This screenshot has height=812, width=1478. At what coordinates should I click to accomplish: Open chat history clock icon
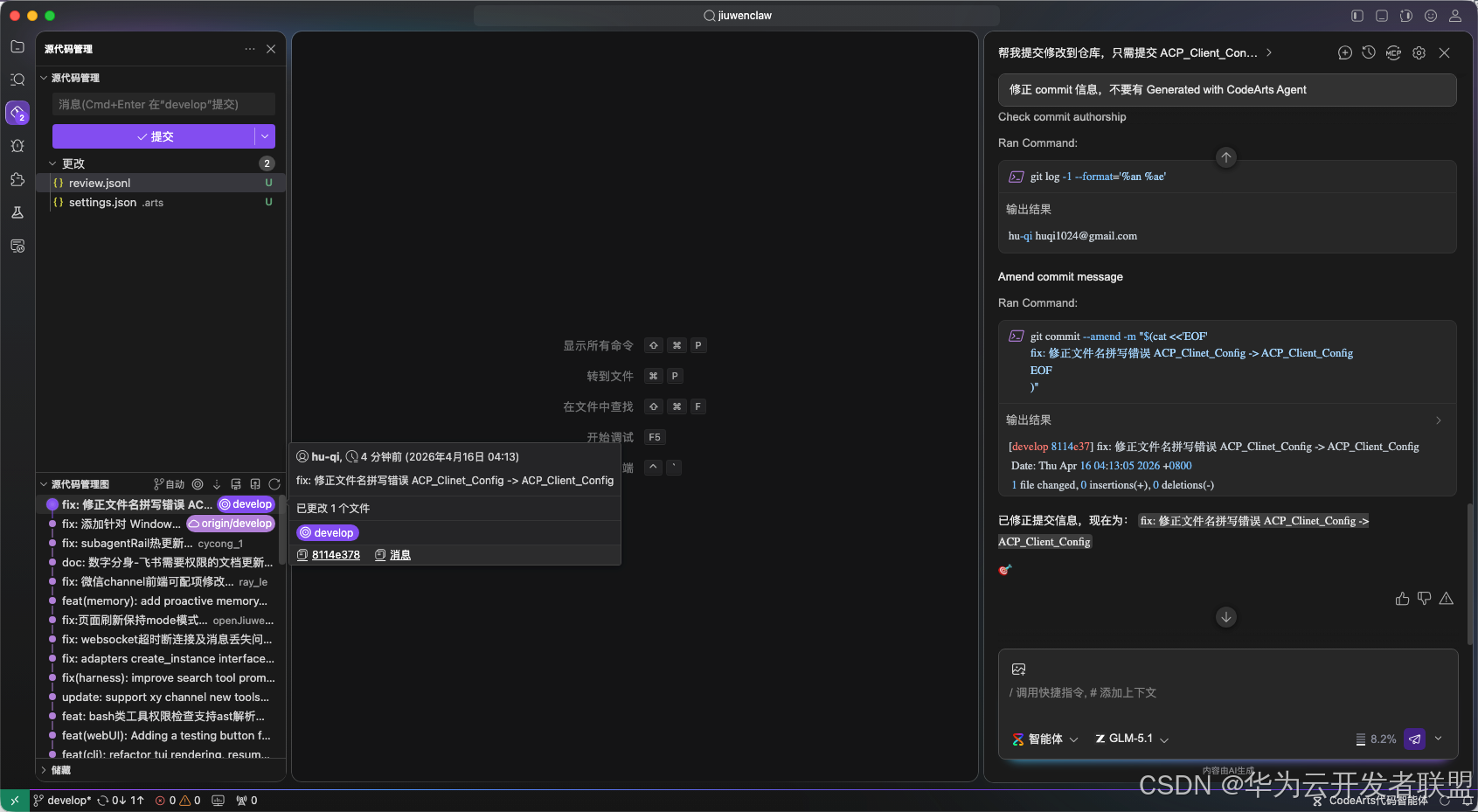(1369, 52)
